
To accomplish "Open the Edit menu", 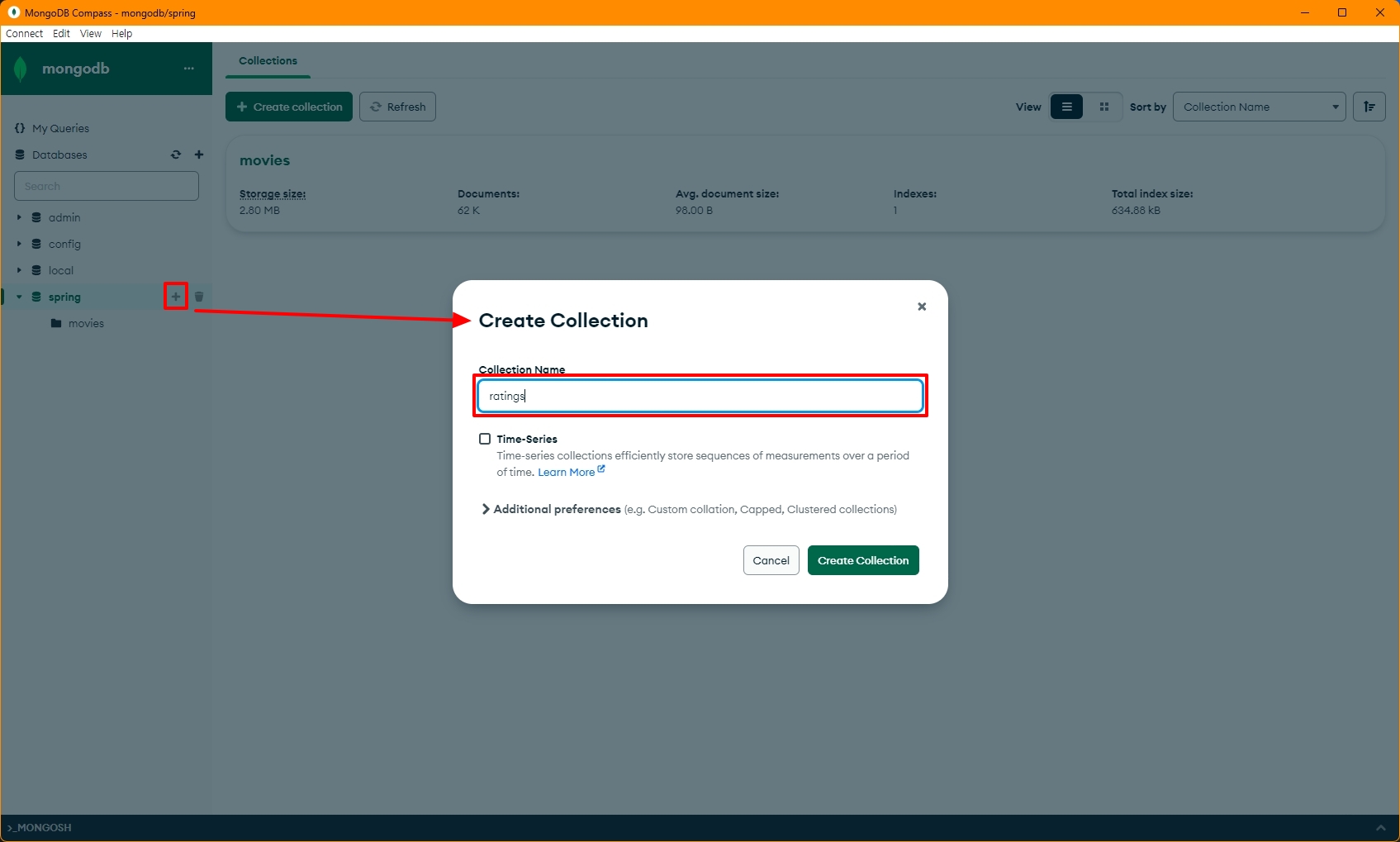I will point(61,34).
